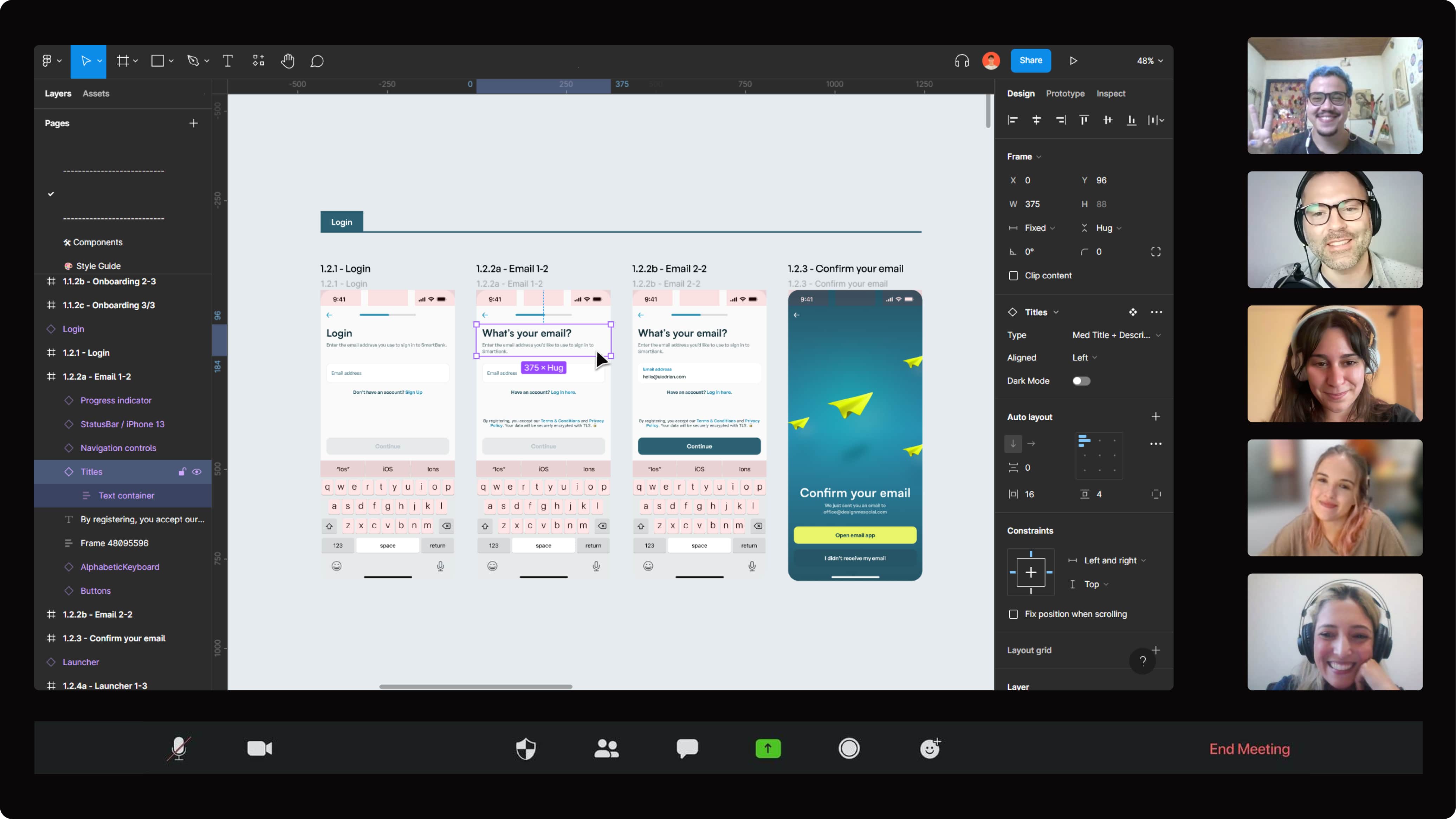
Task: Unmute the microphone in meeting bar
Action: tap(179, 748)
